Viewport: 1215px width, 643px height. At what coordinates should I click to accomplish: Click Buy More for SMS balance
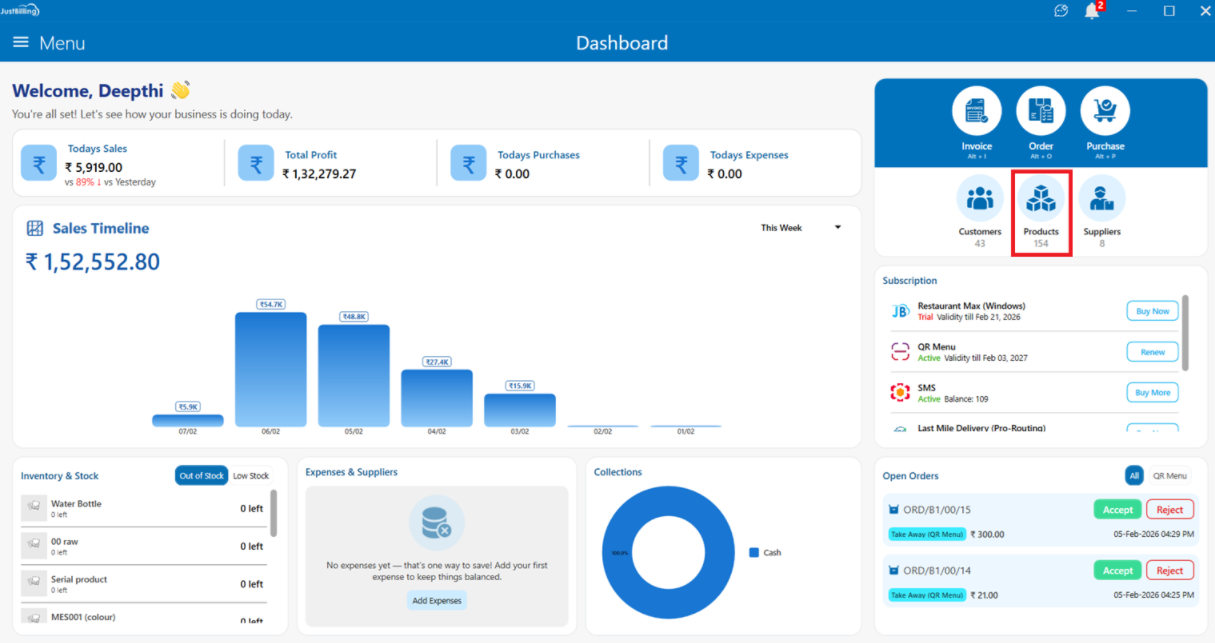pos(1152,393)
